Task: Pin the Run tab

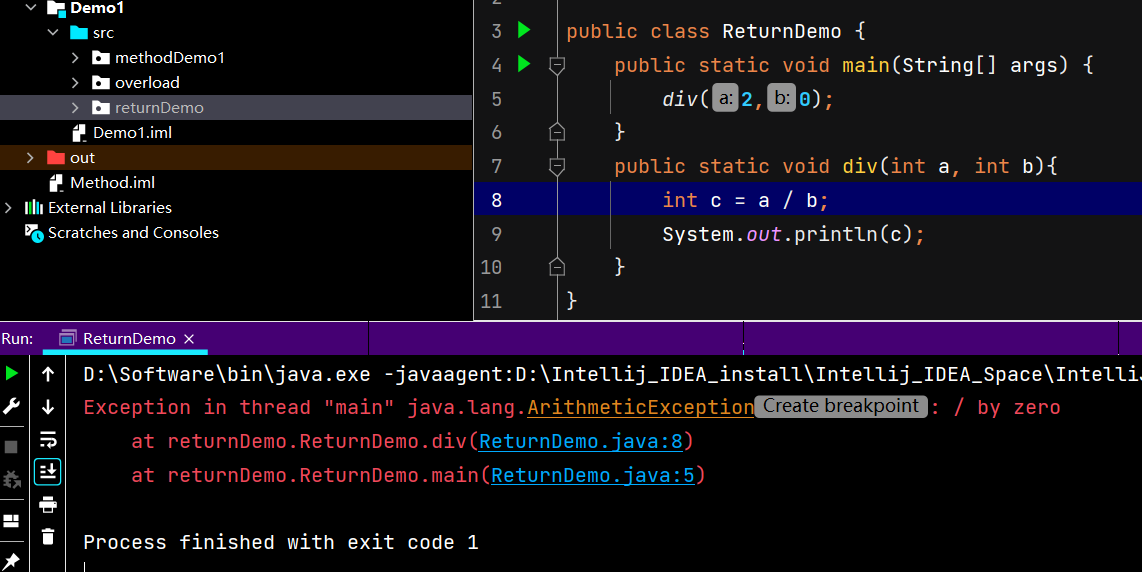Action: coord(12,561)
